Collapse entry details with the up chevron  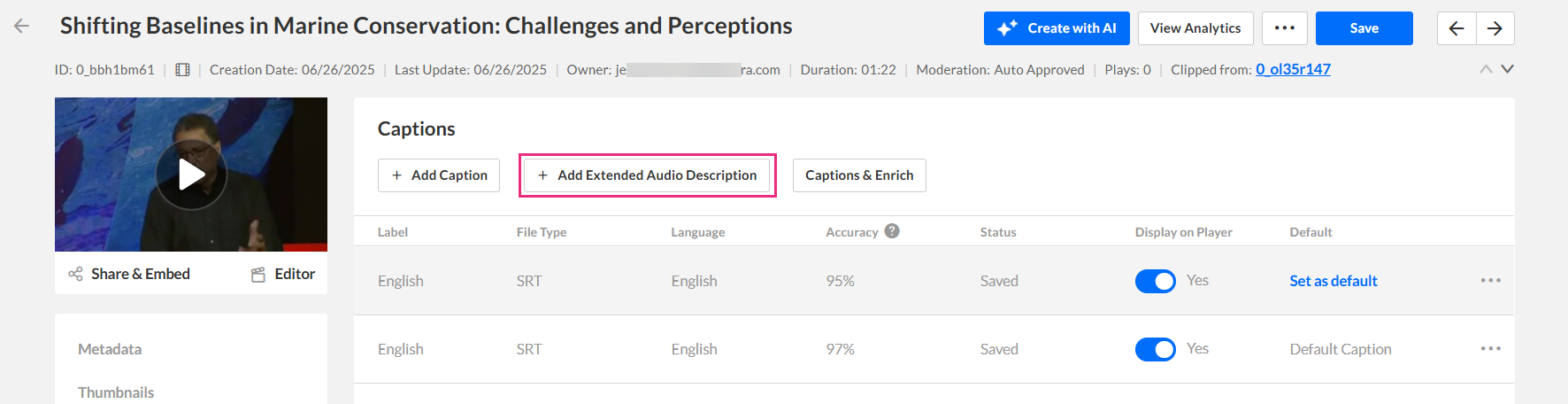(x=1486, y=69)
